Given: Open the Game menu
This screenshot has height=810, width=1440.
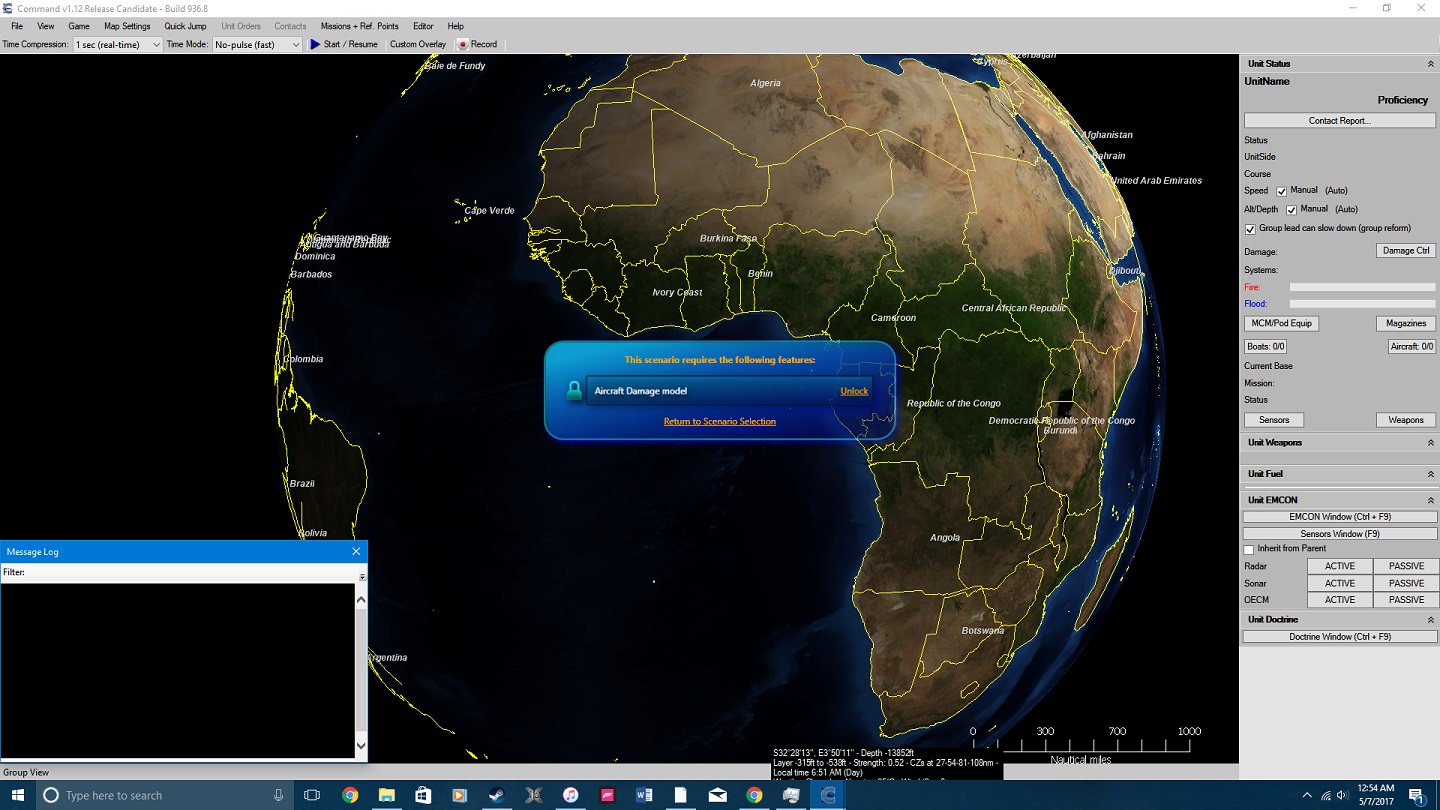Looking at the screenshot, I should tap(79, 26).
